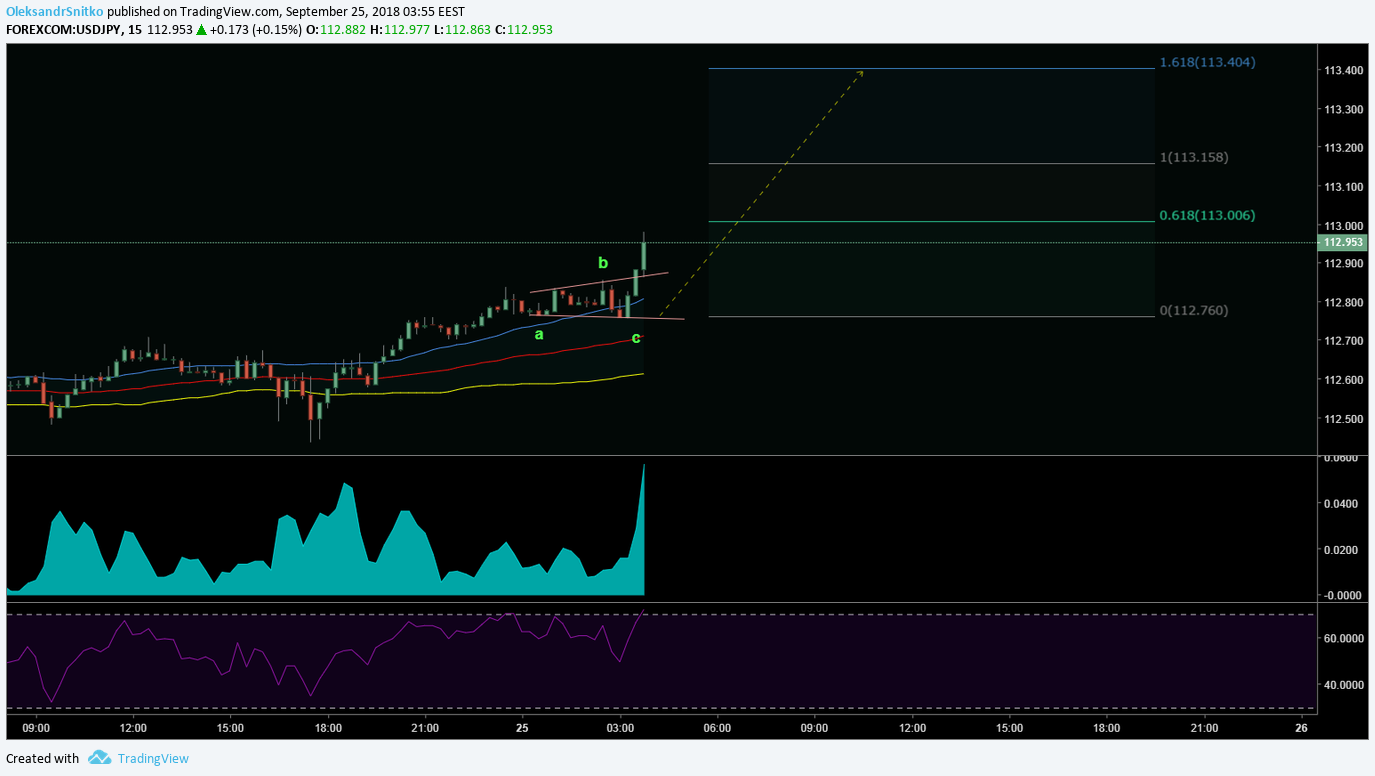Viewport: 1375px width, 776px height.
Task: Click the O:112.882 open value in header
Action: 336,30
